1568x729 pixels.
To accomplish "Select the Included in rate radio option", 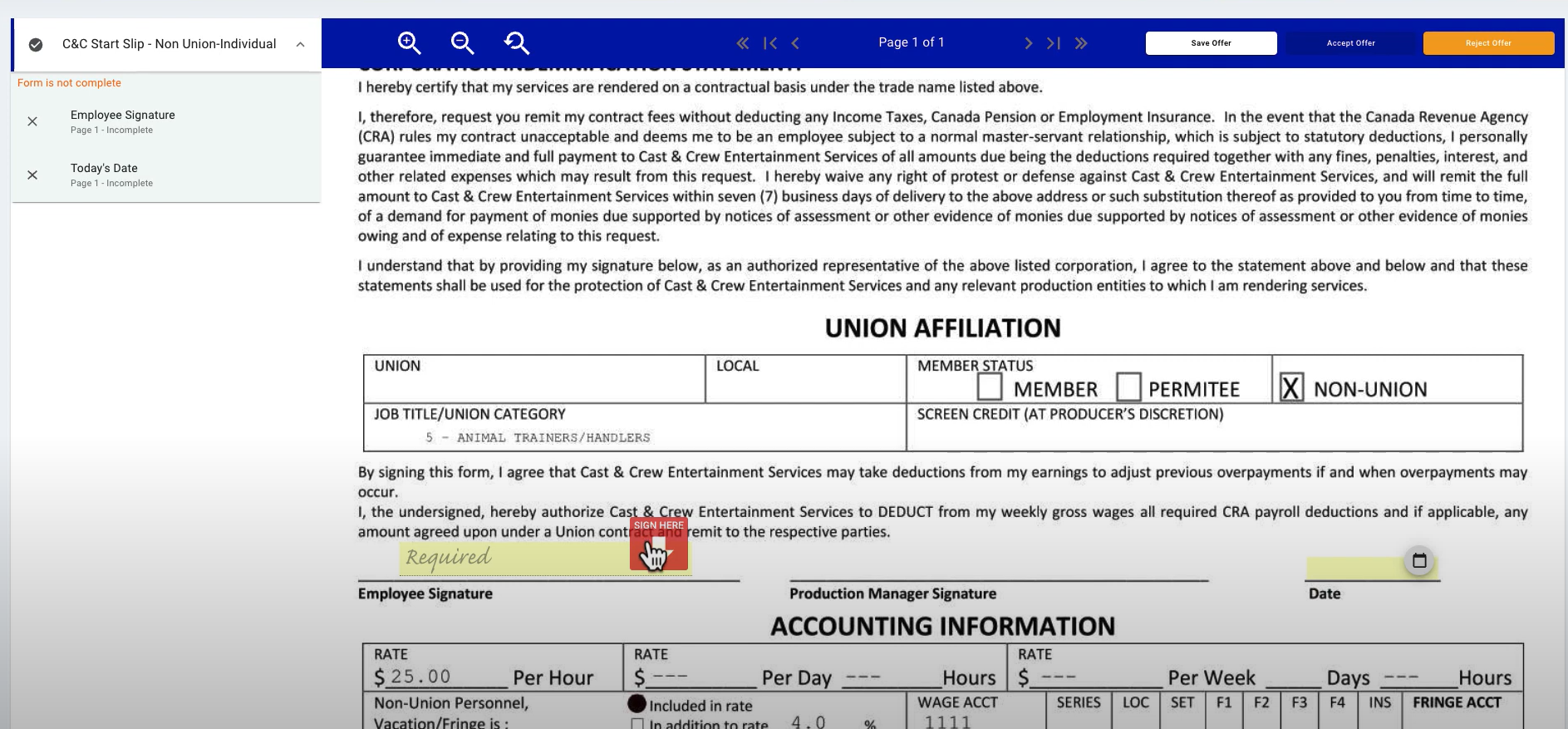I will 637,704.
